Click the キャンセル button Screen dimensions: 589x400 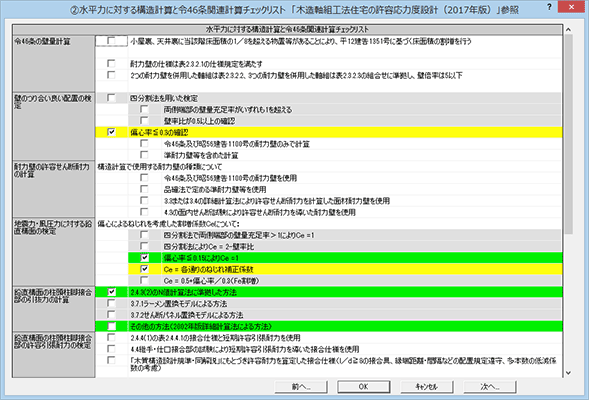pos(426,386)
